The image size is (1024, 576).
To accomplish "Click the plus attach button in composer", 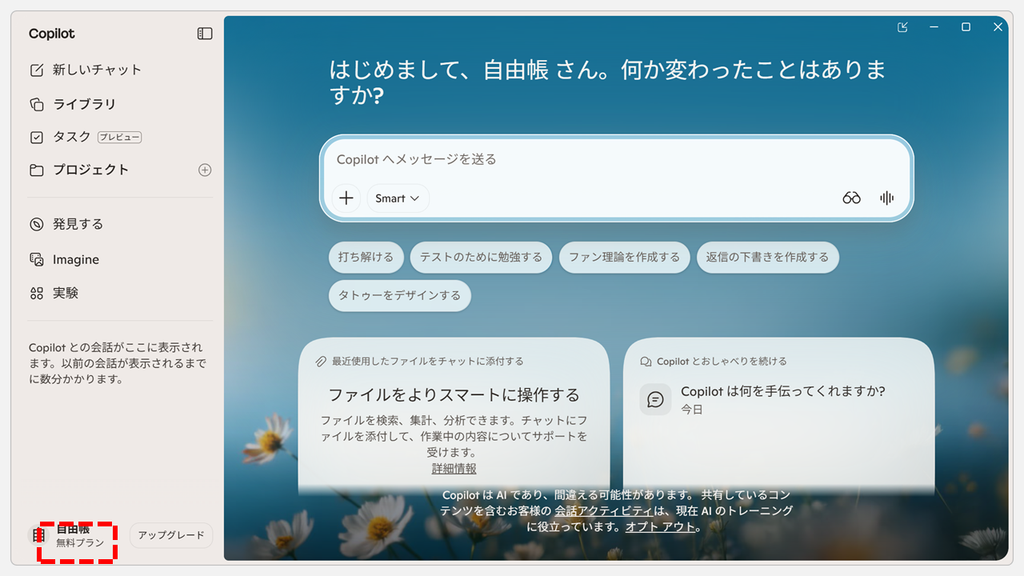I will (x=346, y=198).
